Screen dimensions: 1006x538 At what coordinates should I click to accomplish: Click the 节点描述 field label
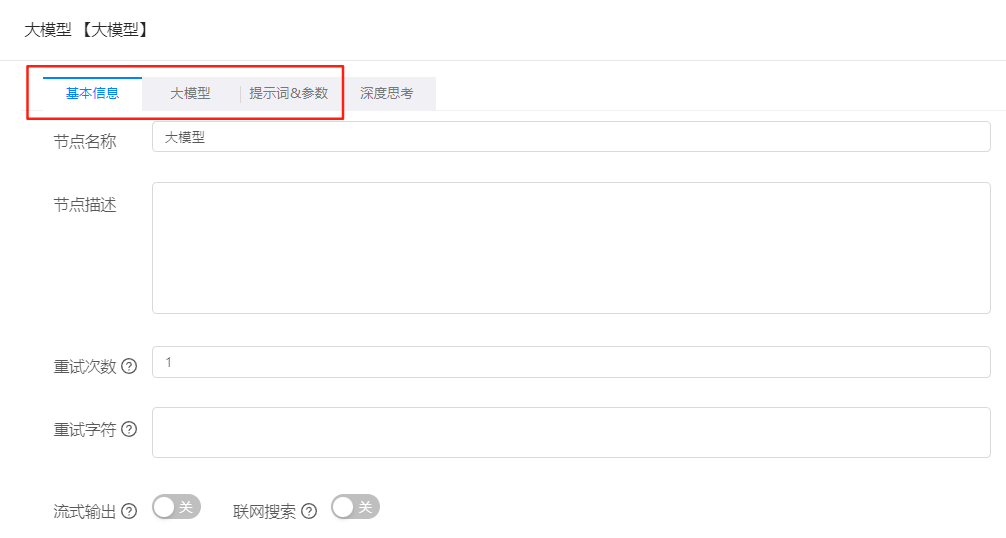(x=85, y=205)
